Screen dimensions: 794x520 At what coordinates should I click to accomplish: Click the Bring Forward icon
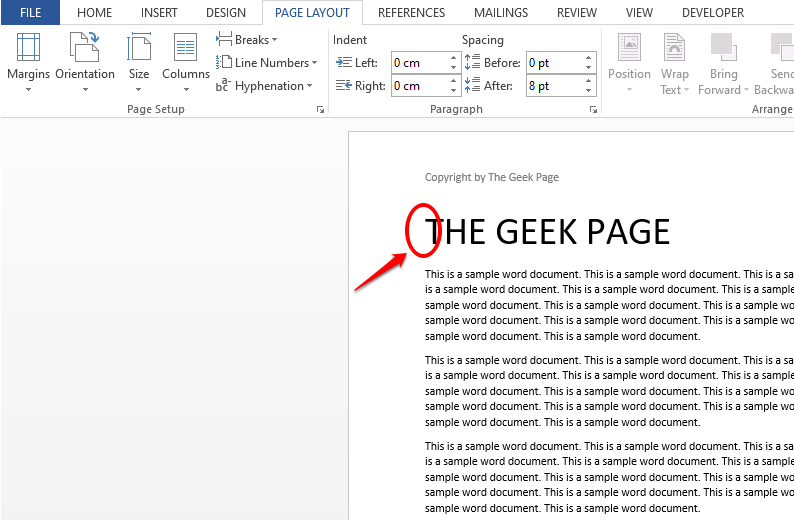[x=724, y=47]
